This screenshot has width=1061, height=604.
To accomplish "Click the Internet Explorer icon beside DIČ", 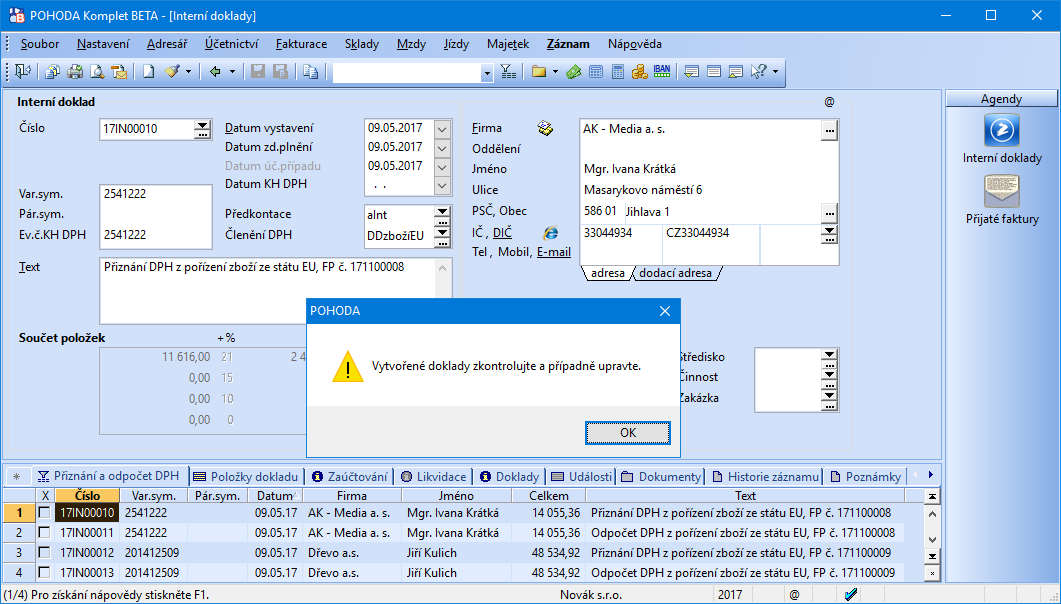I will tap(551, 233).
